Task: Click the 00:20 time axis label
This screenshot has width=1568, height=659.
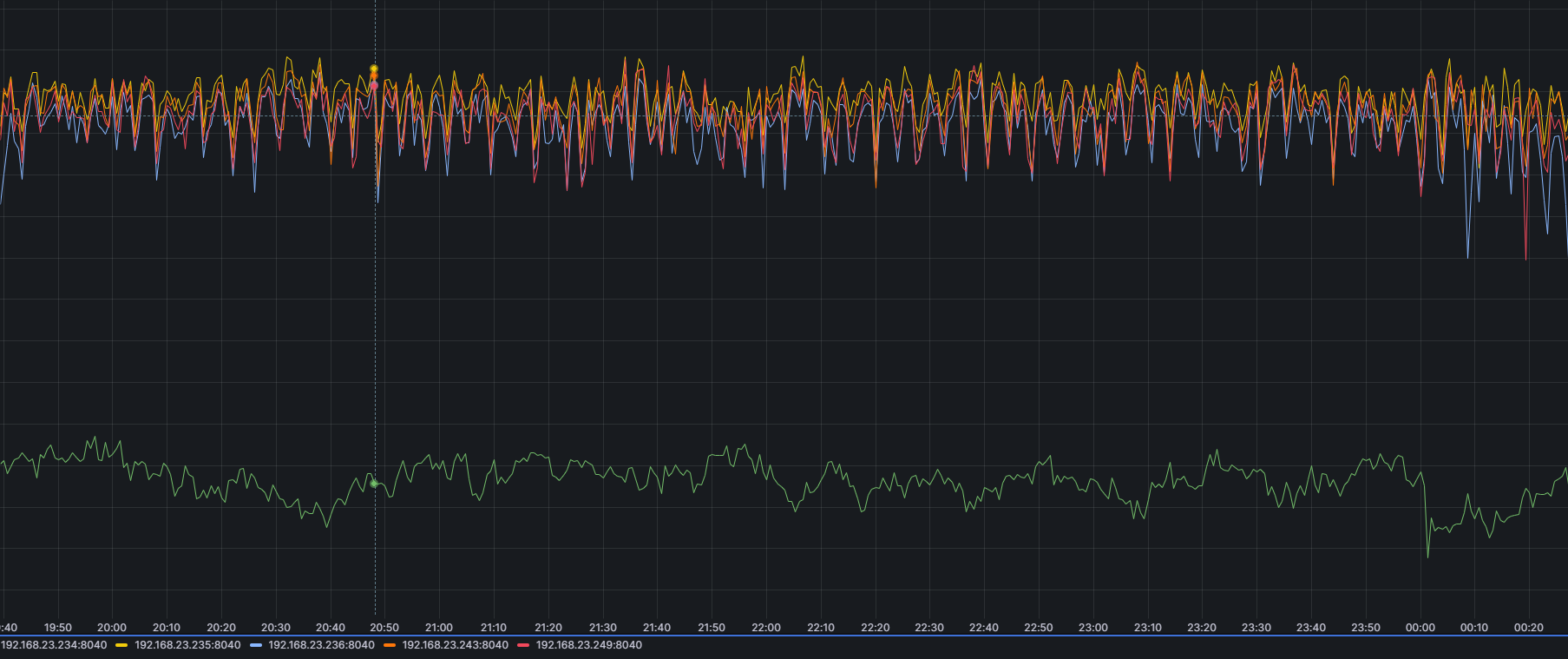Action: (1529, 628)
